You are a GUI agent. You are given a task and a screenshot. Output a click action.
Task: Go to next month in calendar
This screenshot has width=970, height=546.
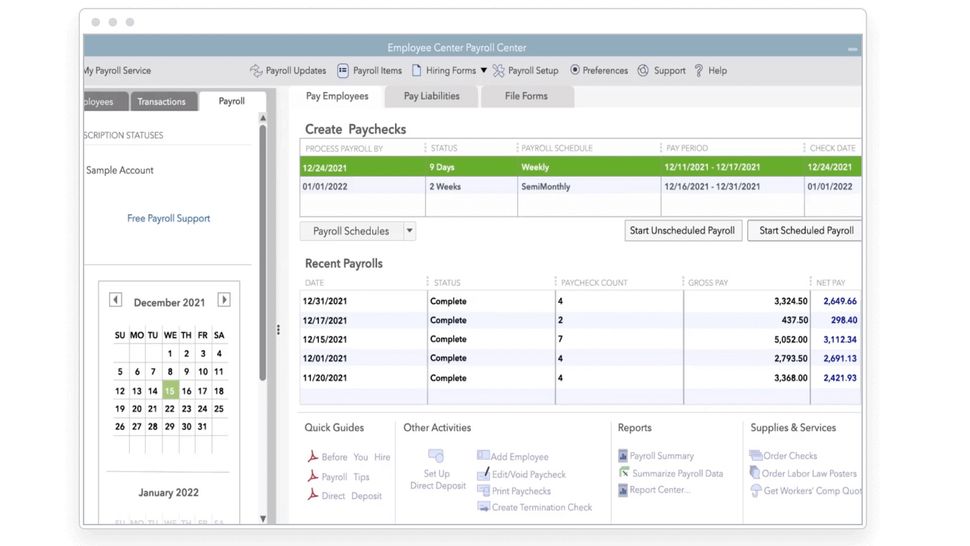point(224,300)
